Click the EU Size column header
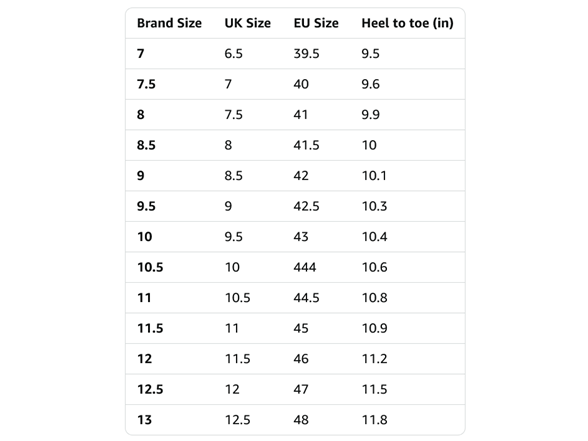Image resolution: width=588 pixels, height=441 pixels. point(316,23)
